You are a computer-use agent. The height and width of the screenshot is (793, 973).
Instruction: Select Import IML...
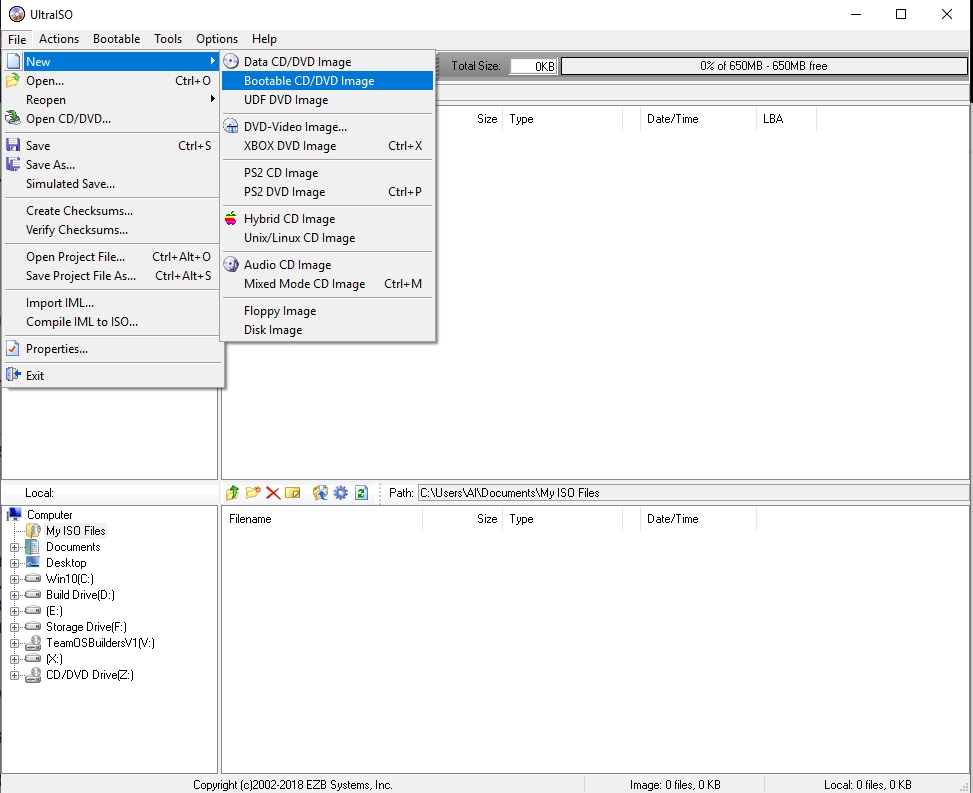[112, 303]
